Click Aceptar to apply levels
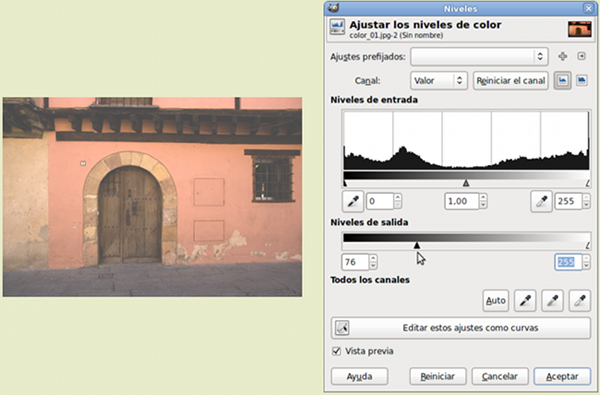This screenshot has width=600, height=395. click(562, 377)
